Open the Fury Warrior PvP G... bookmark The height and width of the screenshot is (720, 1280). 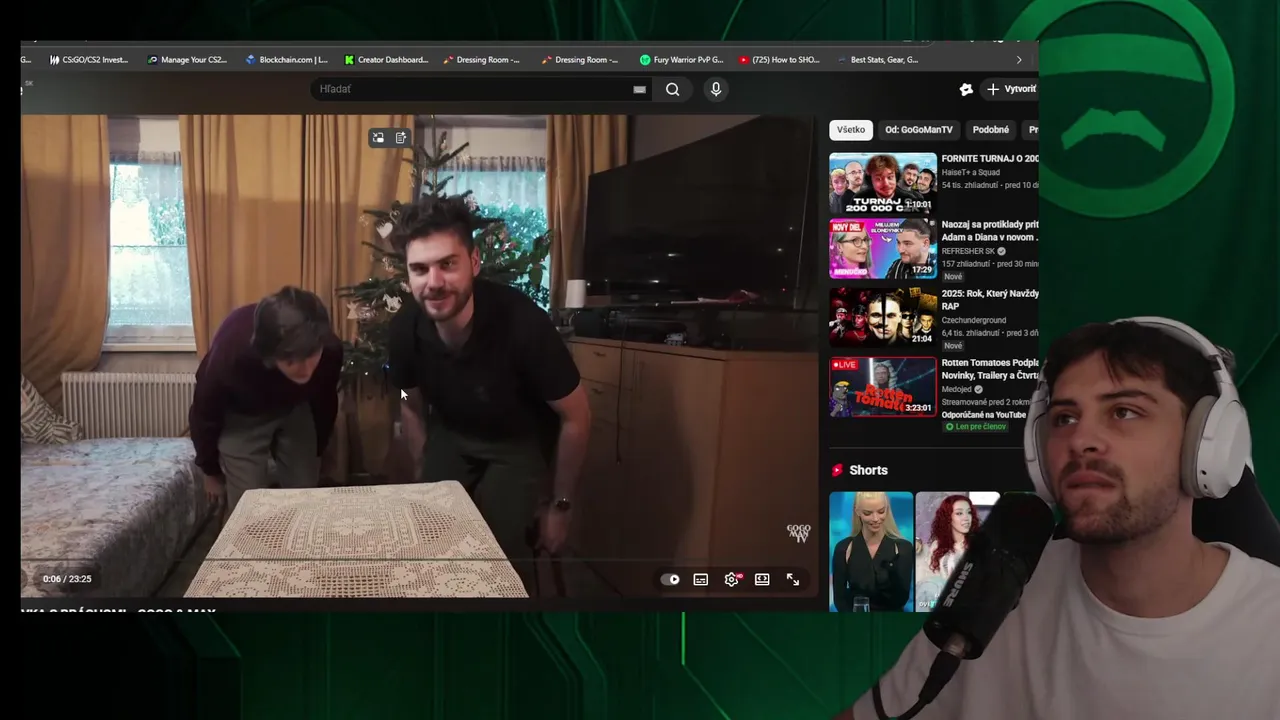tap(681, 60)
